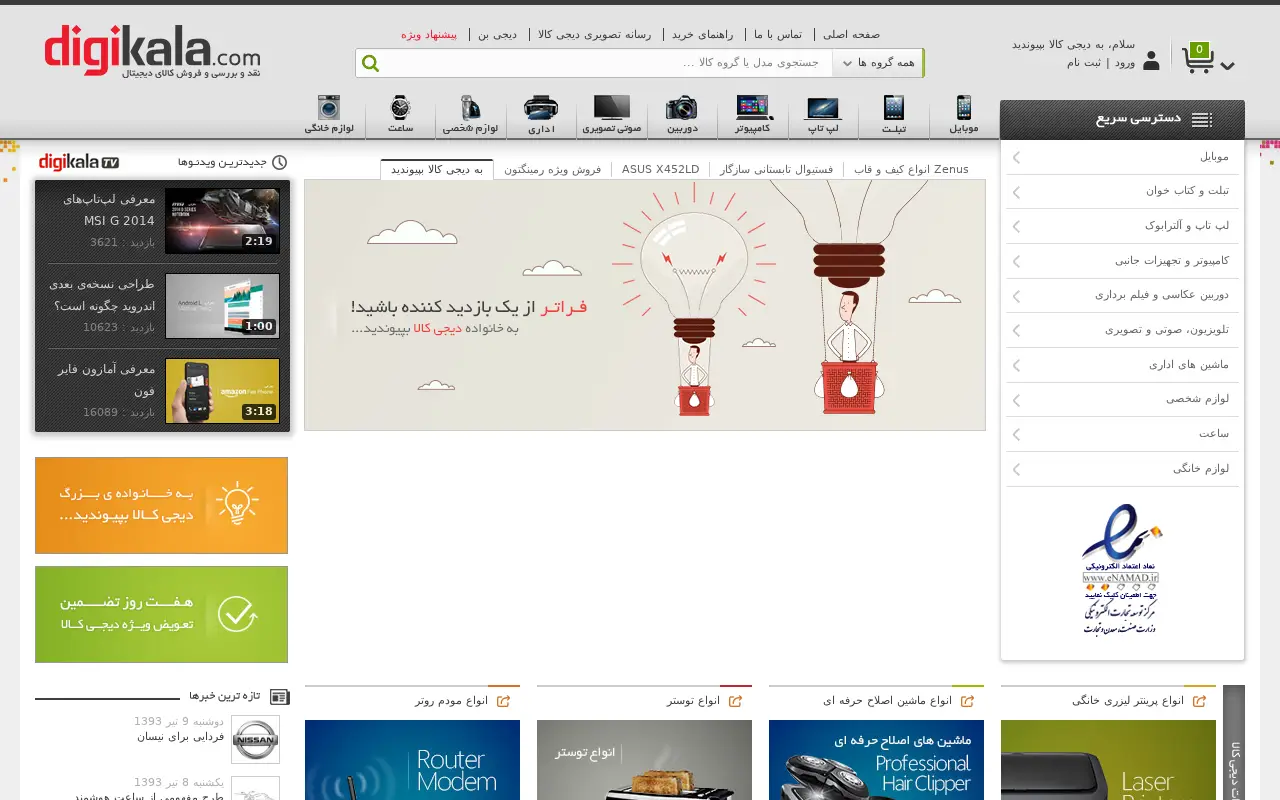This screenshot has width=1280, height=800.
Task: Open the shopping cart icon
Action: tap(1198, 58)
